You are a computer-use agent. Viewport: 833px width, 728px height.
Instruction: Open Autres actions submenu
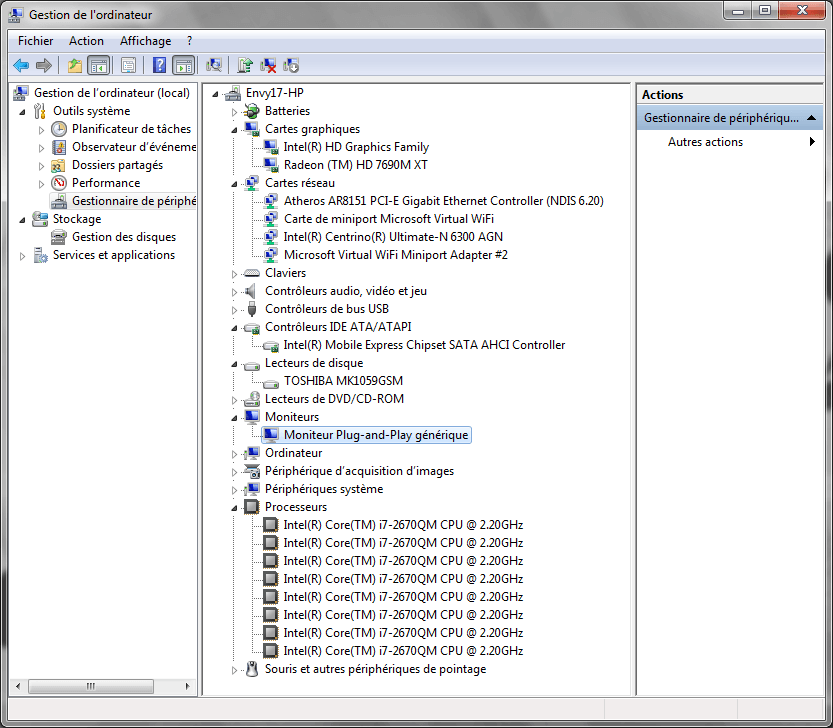coord(705,142)
